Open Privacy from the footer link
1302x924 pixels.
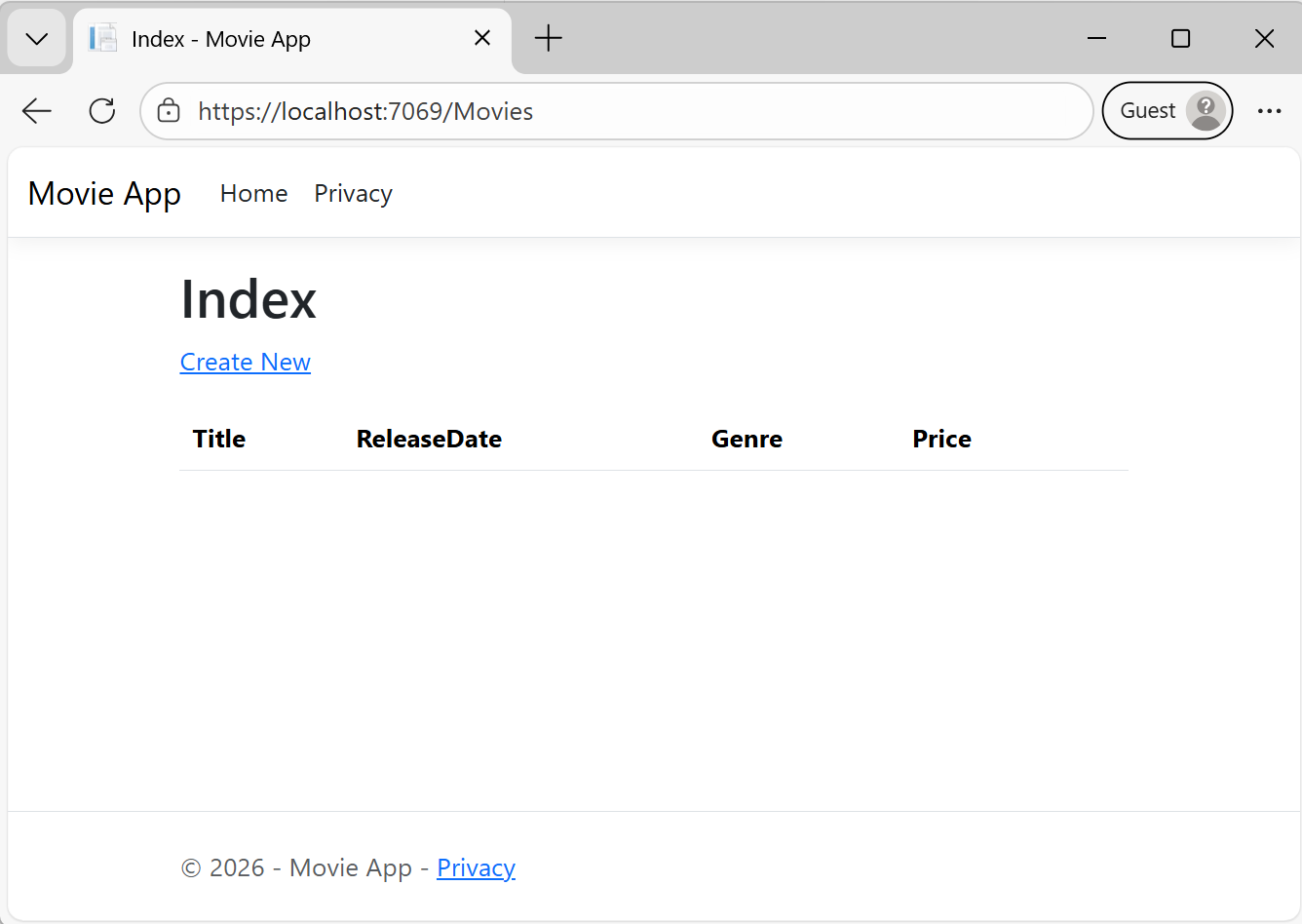tap(476, 867)
